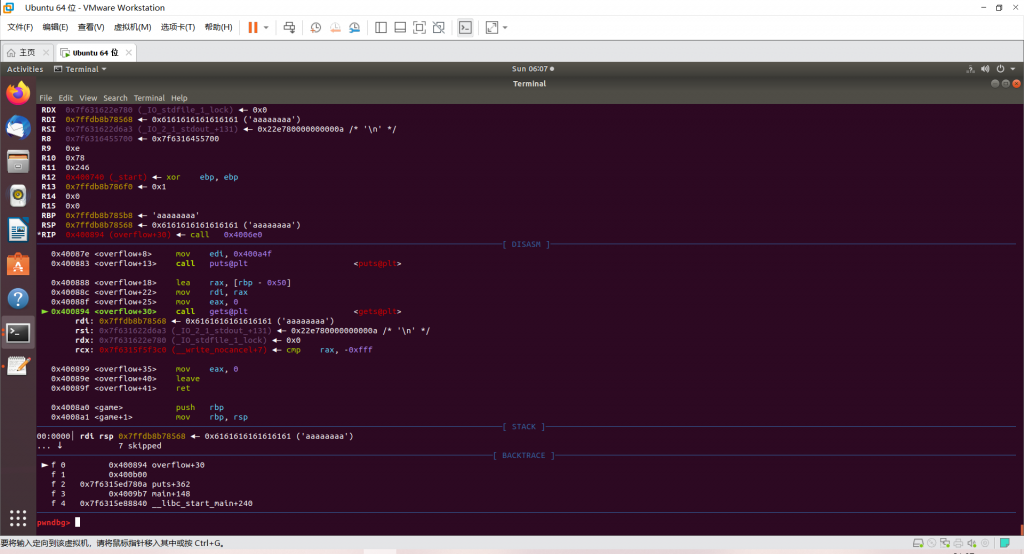Image resolution: width=1024 pixels, height=554 pixels.
Task: Close the 主页 tab
Action: click(x=46, y=52)
